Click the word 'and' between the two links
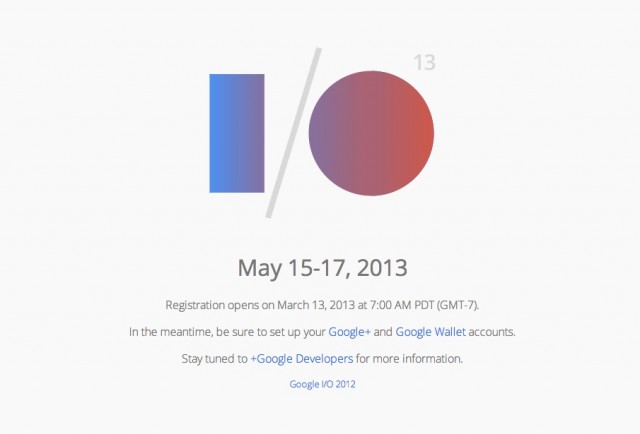Viewport: 640px width, 434px height. (383, 332)
